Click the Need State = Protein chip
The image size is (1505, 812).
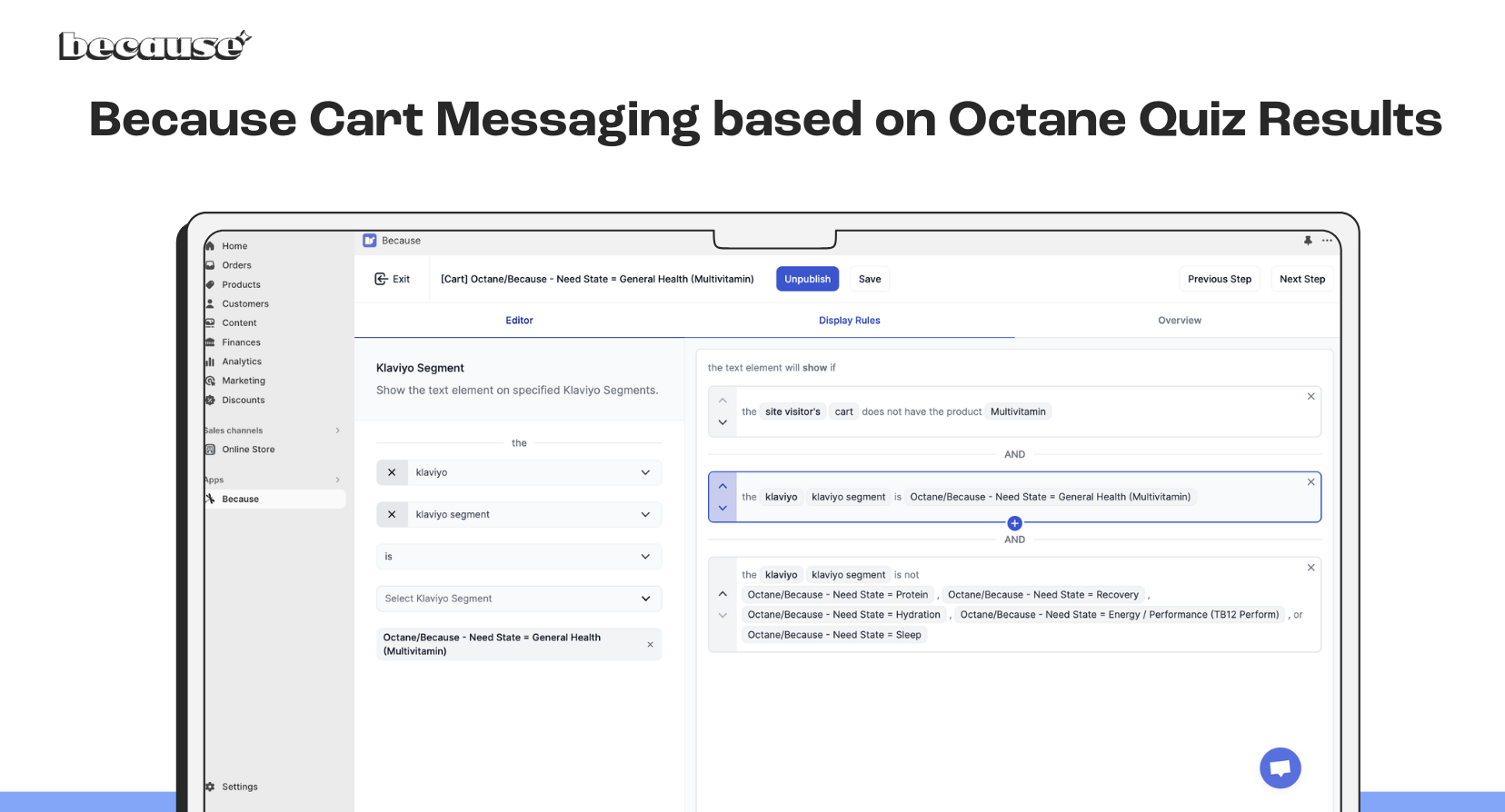[x=838, y=595]
